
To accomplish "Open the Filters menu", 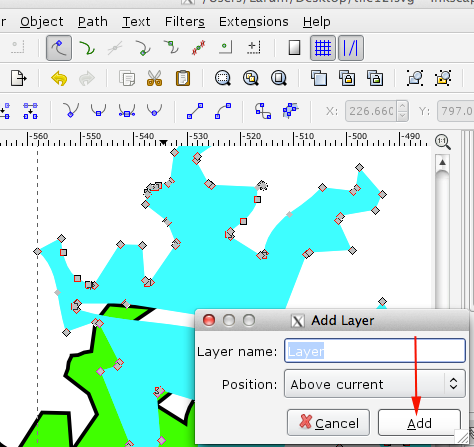I will click(185, 22).
